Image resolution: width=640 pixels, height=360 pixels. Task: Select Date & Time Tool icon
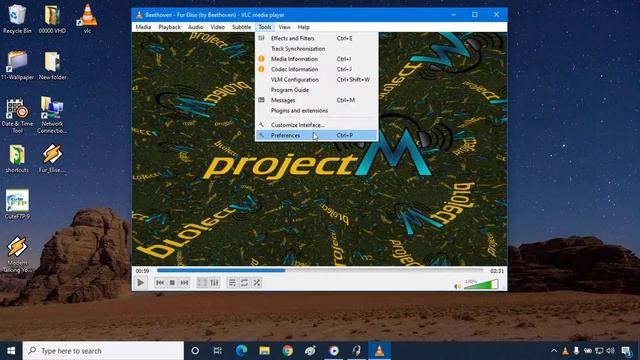(17, 116)
